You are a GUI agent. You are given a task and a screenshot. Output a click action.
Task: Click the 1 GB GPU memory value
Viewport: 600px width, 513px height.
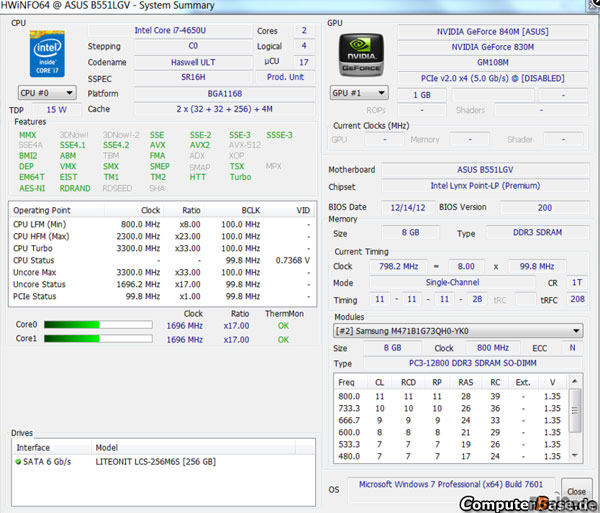pyautogui.click(x=422, y=95)
